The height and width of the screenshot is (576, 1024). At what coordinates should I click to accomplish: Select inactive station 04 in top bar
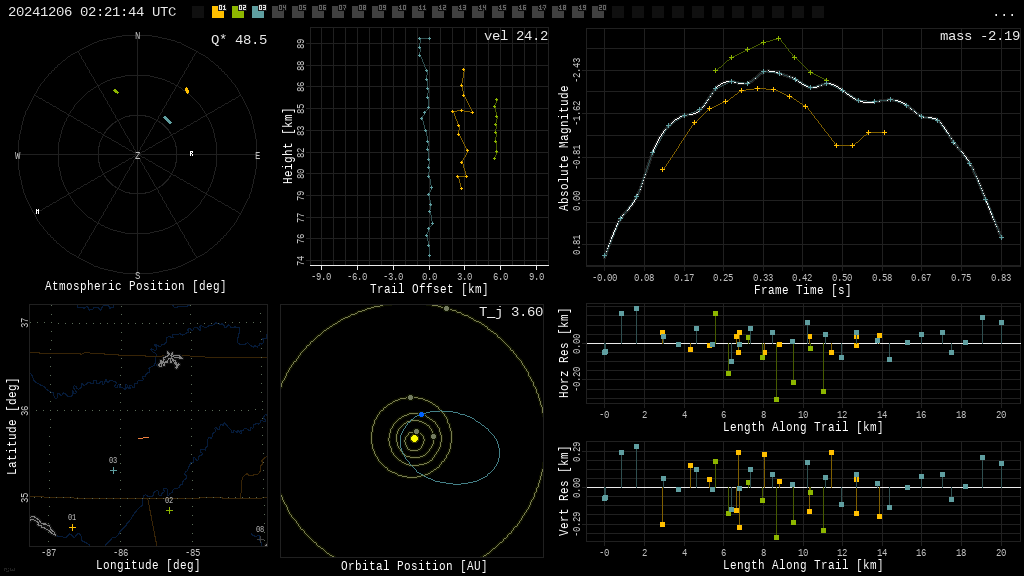278,12
